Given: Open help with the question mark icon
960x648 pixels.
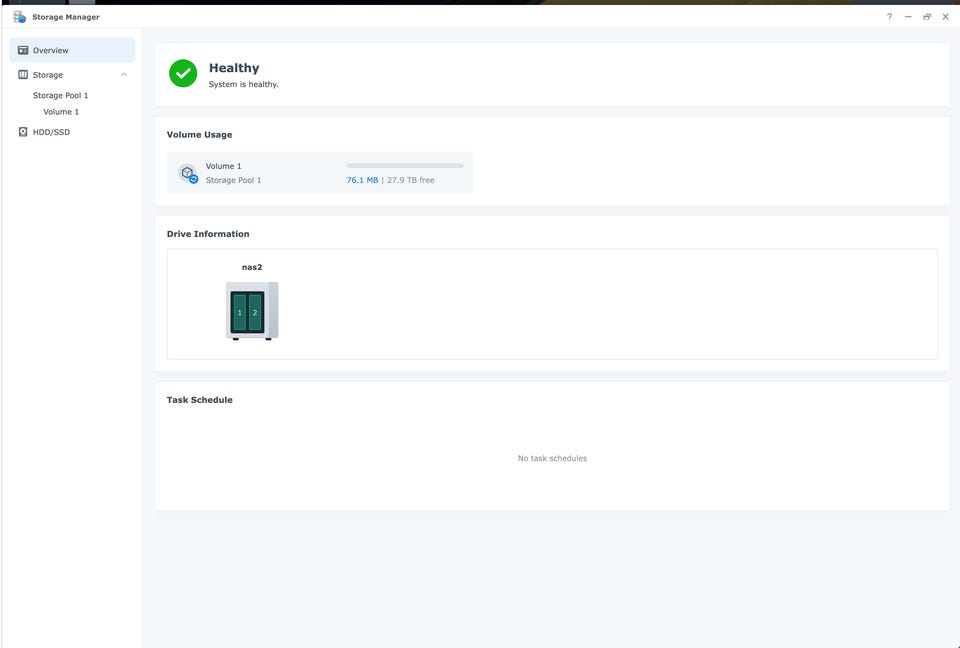Looking at the screenshot, I should (x=890, y=17).
